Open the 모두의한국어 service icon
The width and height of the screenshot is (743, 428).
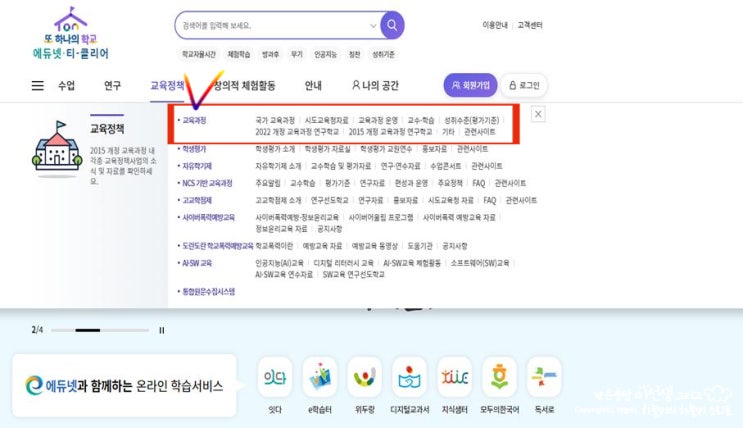click(x=499, y=377)
